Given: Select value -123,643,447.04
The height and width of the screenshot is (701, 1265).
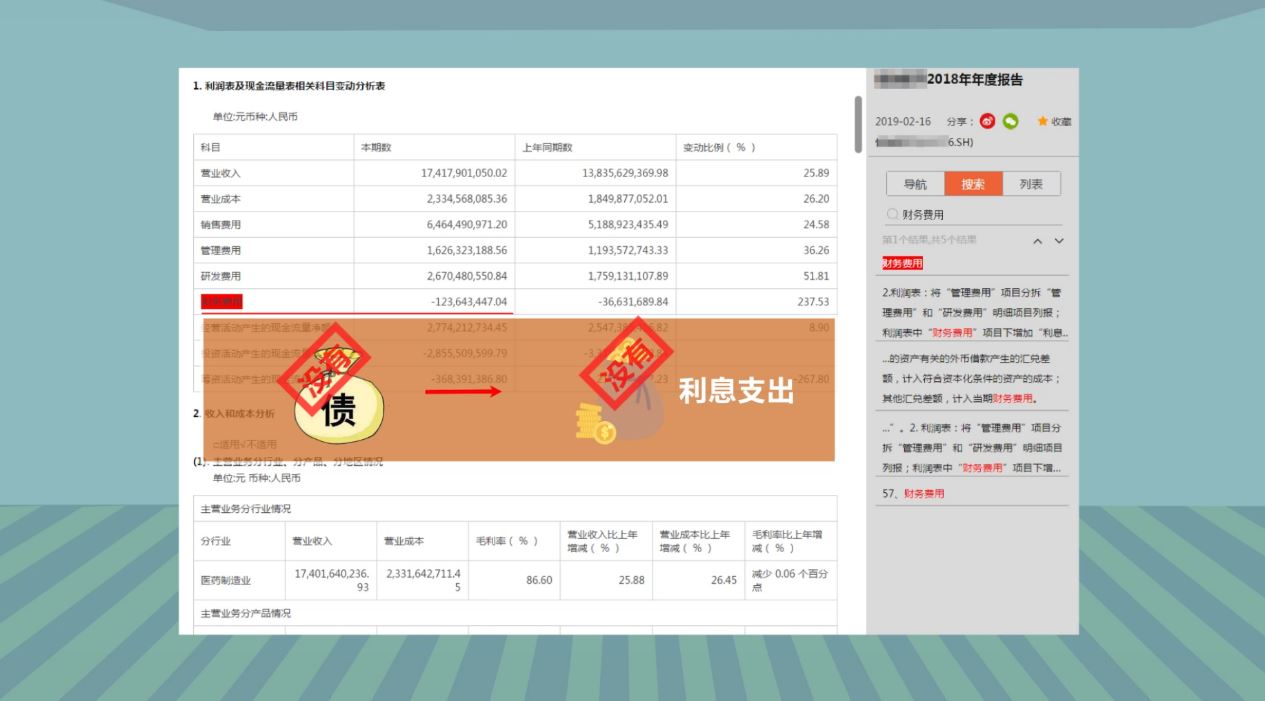Looking at the screenshot, I should coord(469,301).
